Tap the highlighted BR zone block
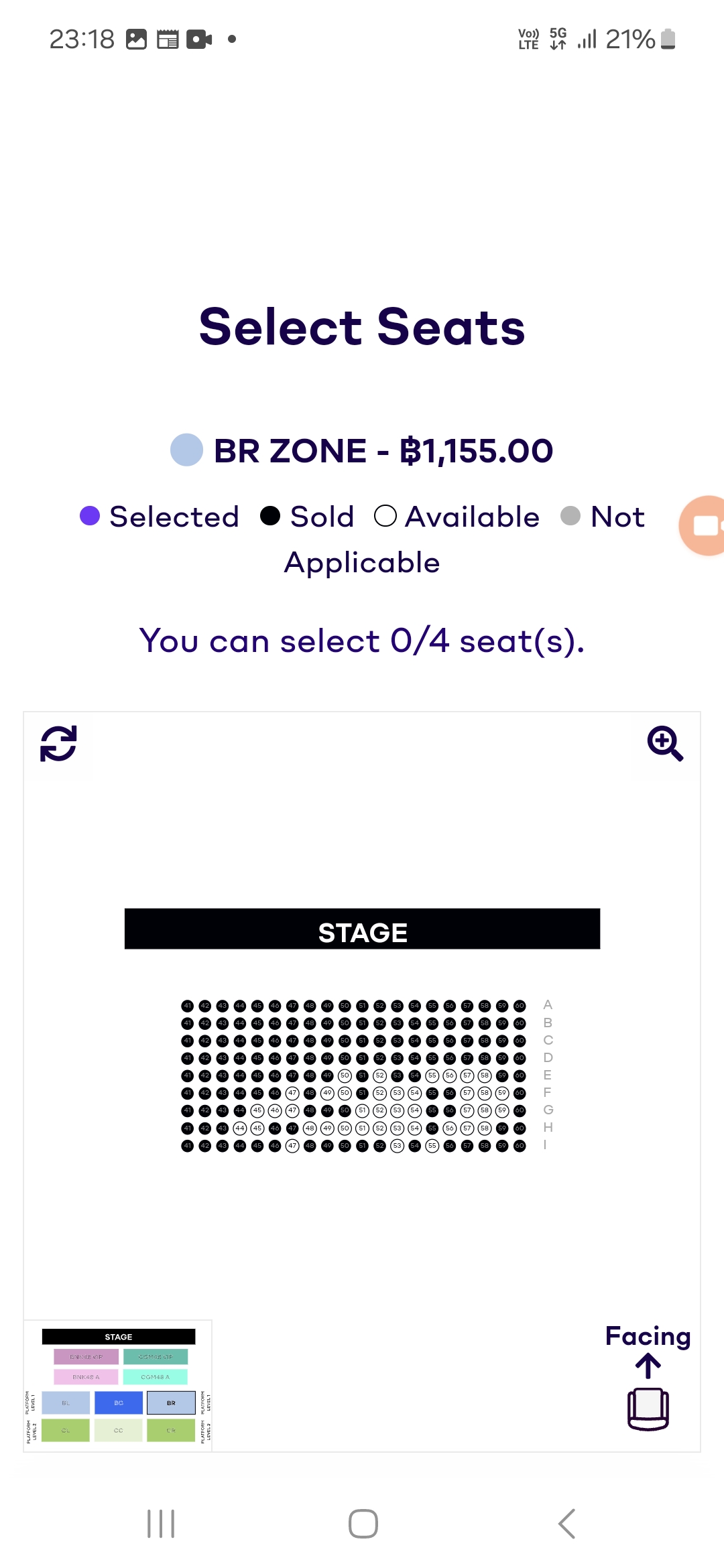This screenshot has height=1568, width=724. (171, 1402)
